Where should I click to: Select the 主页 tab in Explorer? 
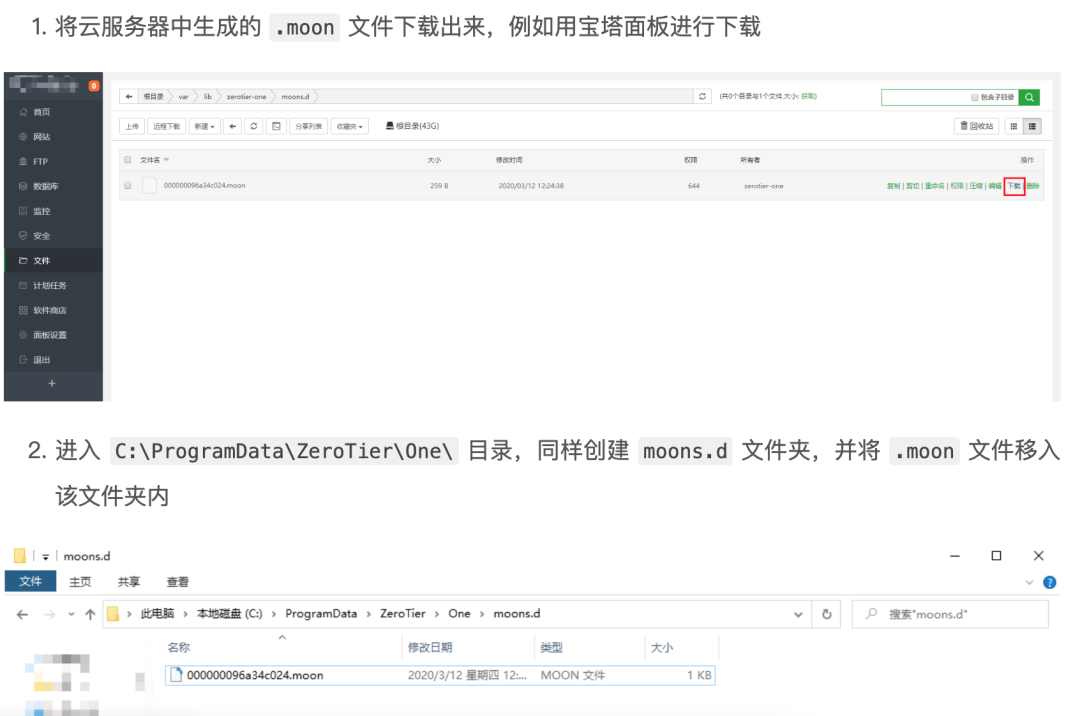pos(79,581)
